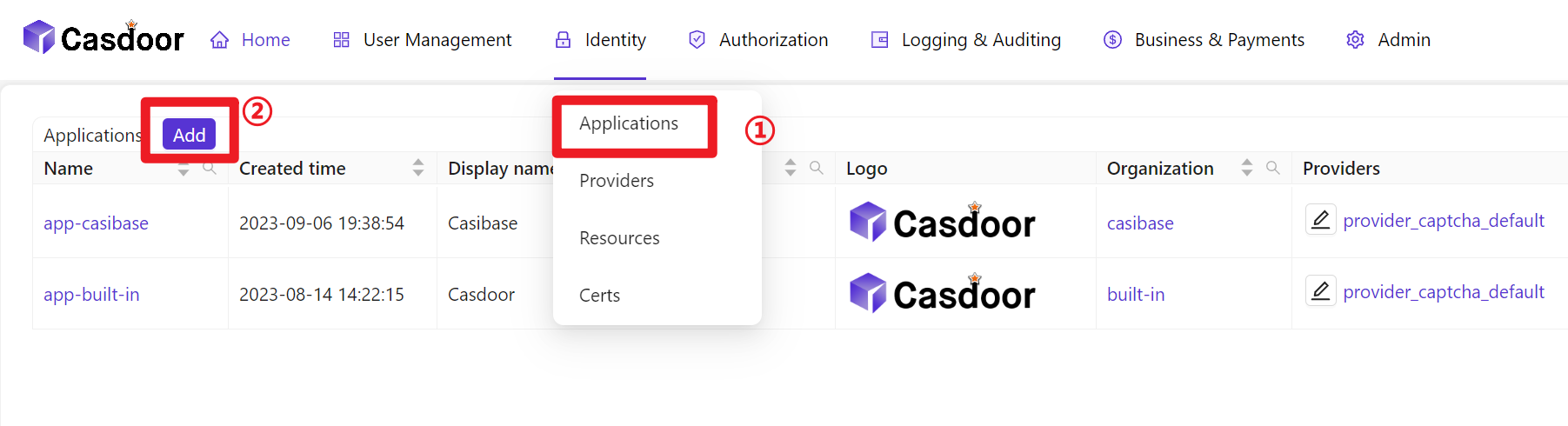Expand the Authorization menu
The image size is (1568, 426).
click(757, 40)
